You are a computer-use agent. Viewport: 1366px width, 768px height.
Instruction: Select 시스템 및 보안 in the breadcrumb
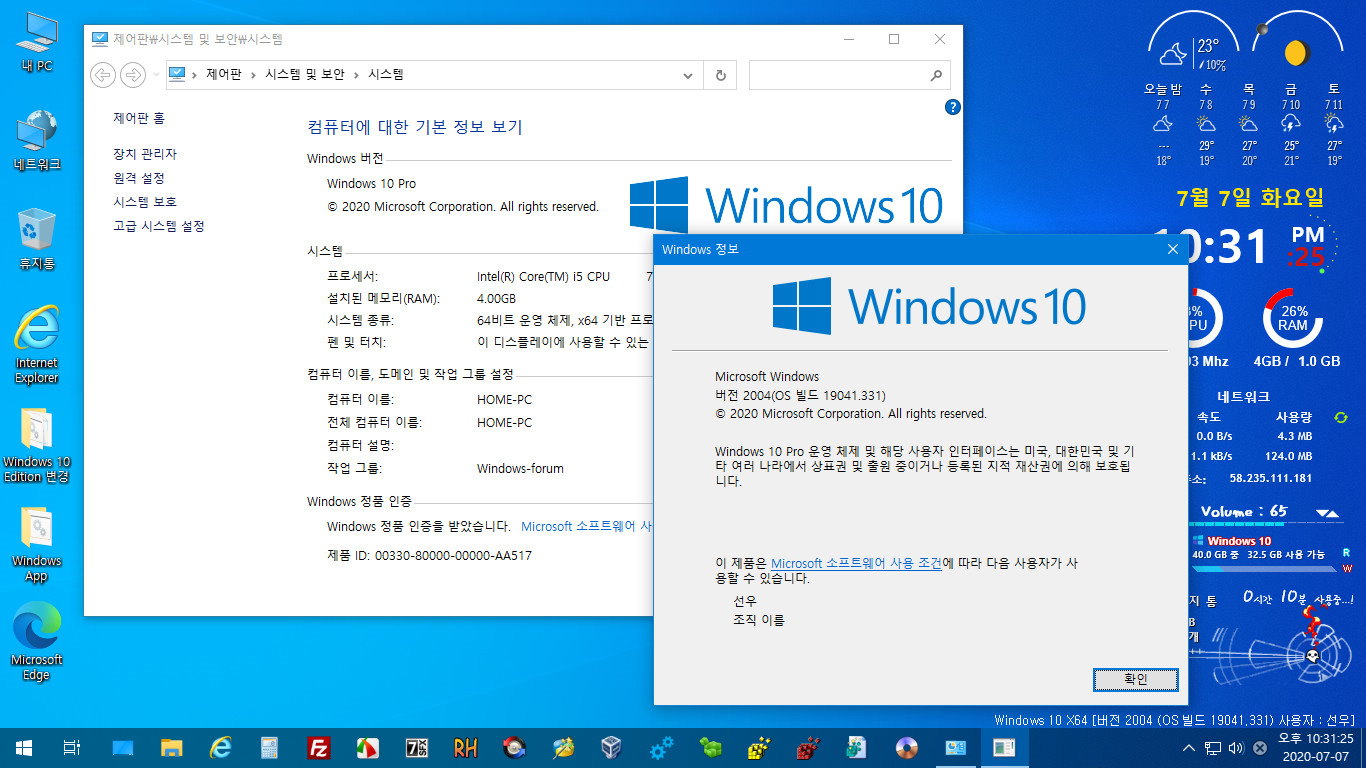[305, 74]
